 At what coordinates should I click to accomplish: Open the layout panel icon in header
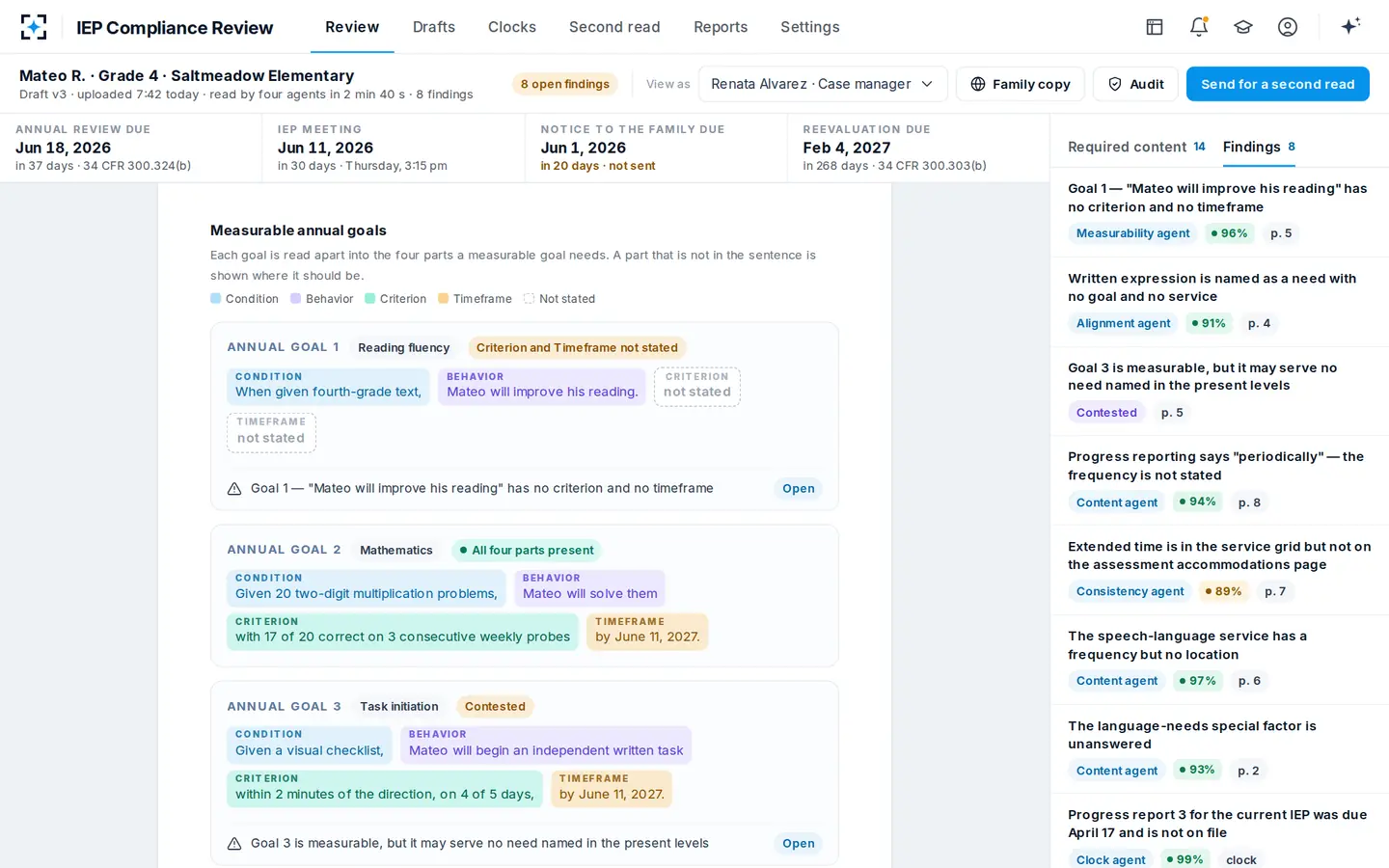click(x=1155, y=27)
